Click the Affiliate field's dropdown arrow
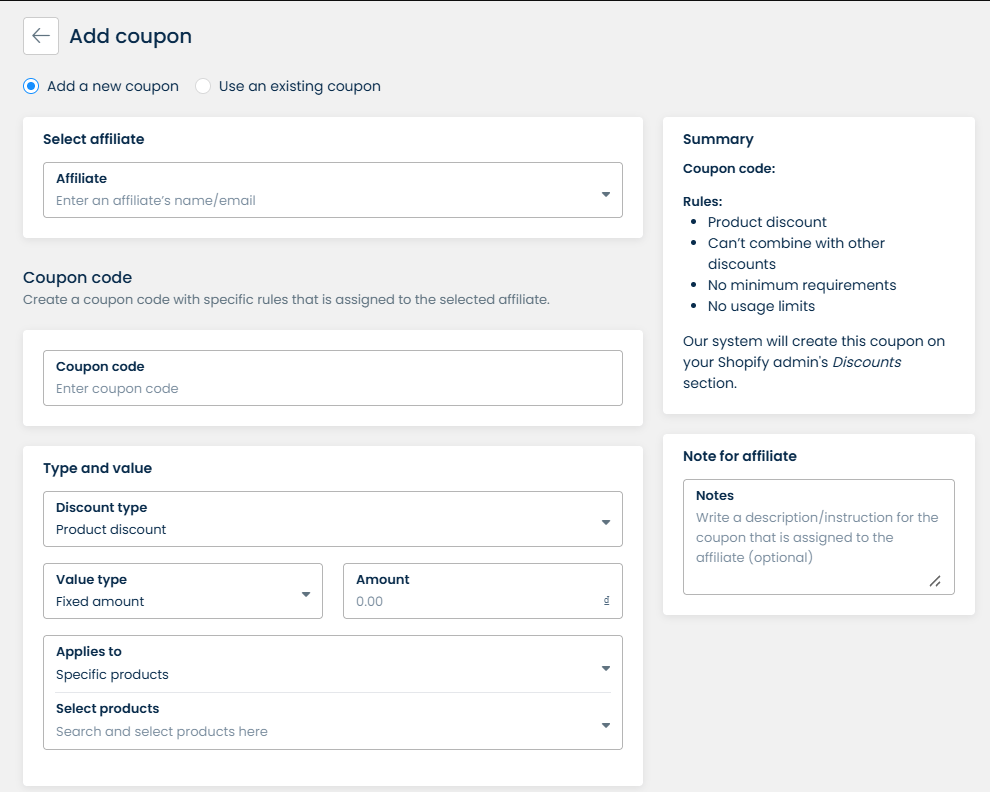 pyautogui.click(x=605, y=194)
